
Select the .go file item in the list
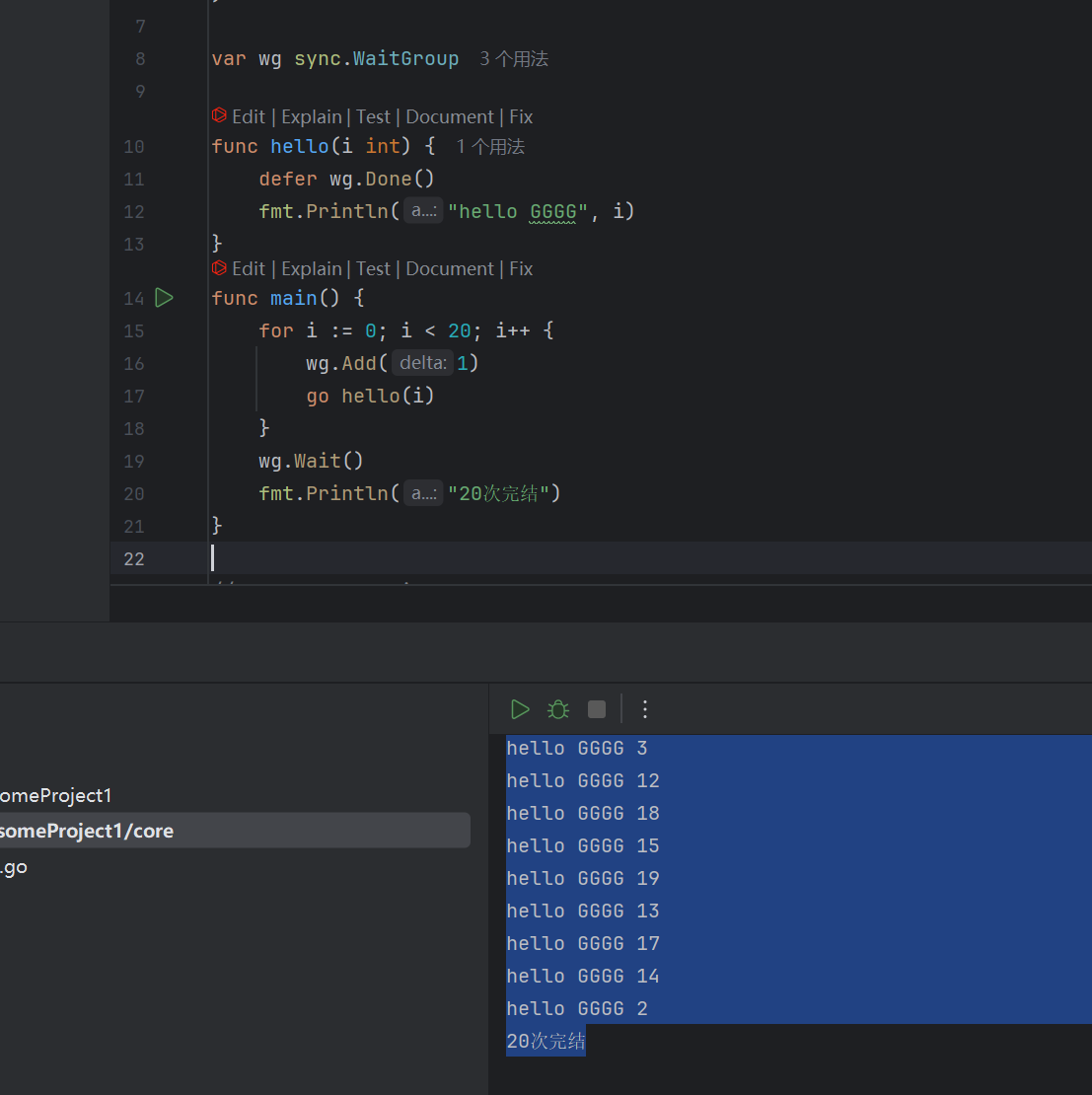pos(15,867)
